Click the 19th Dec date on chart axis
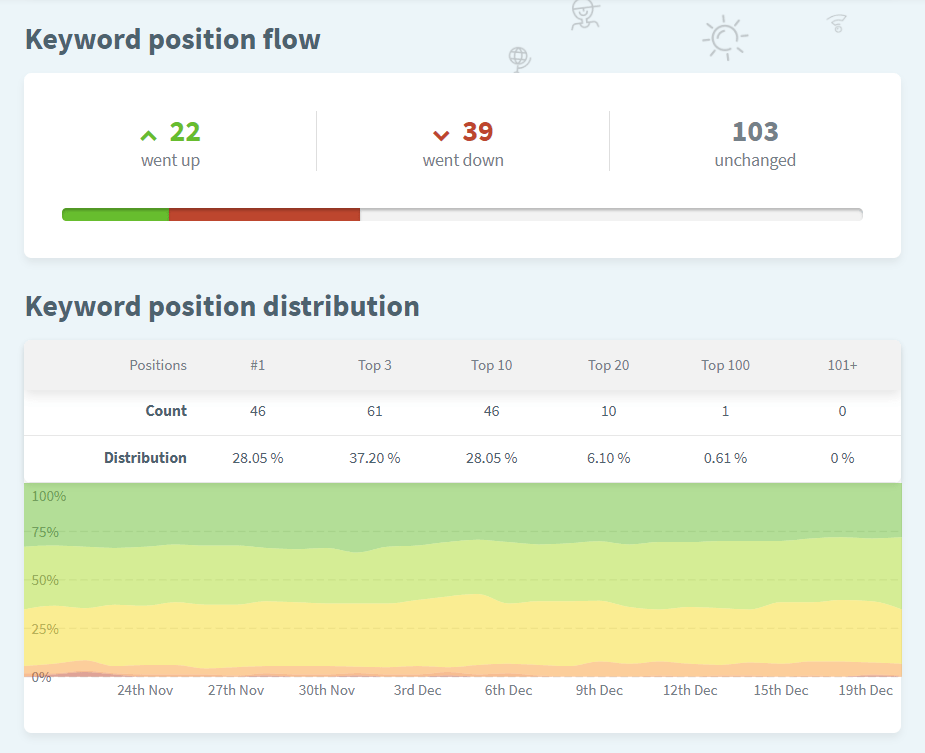 click(865, 690)
